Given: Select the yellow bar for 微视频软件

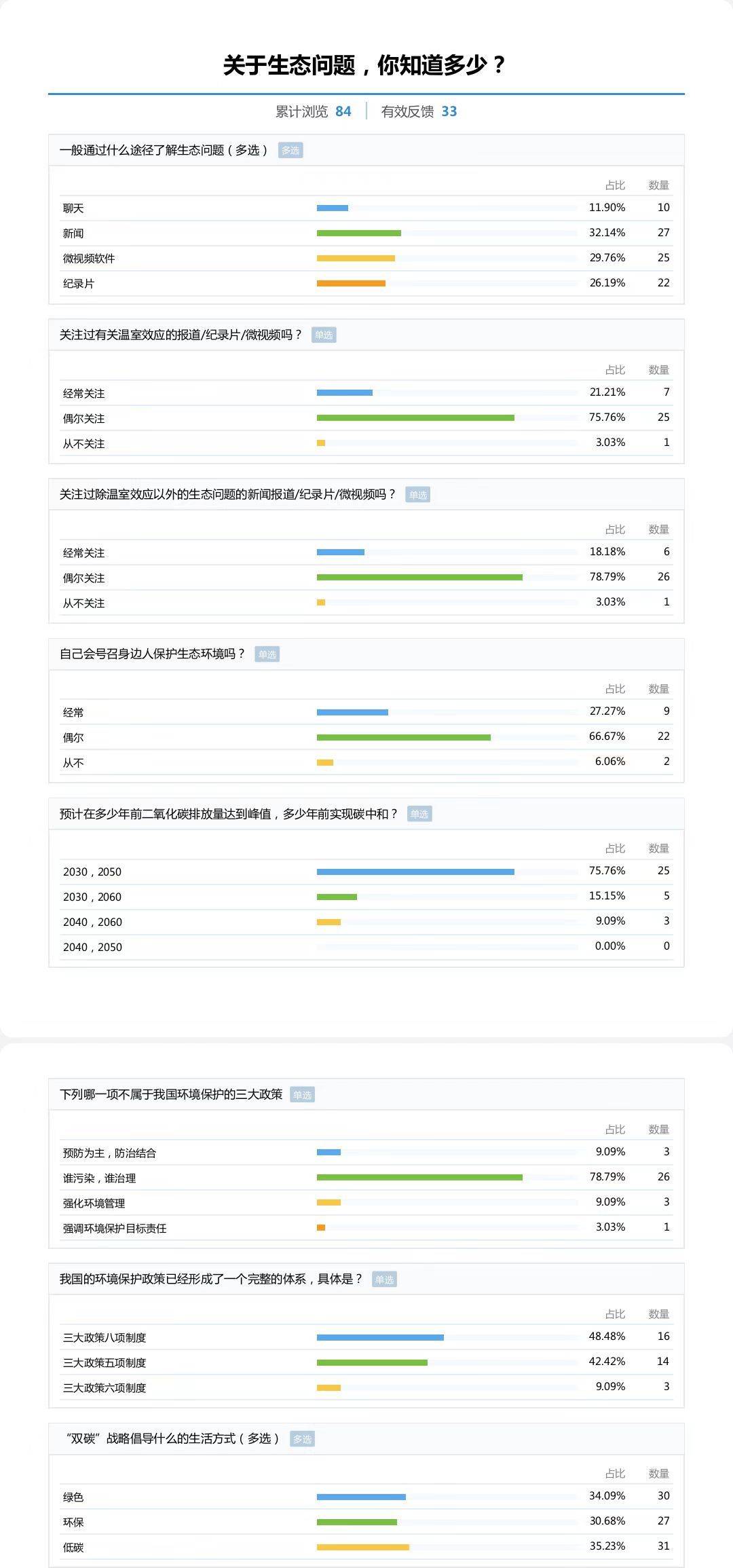Looking at the screenshot, I should [356, 259].
